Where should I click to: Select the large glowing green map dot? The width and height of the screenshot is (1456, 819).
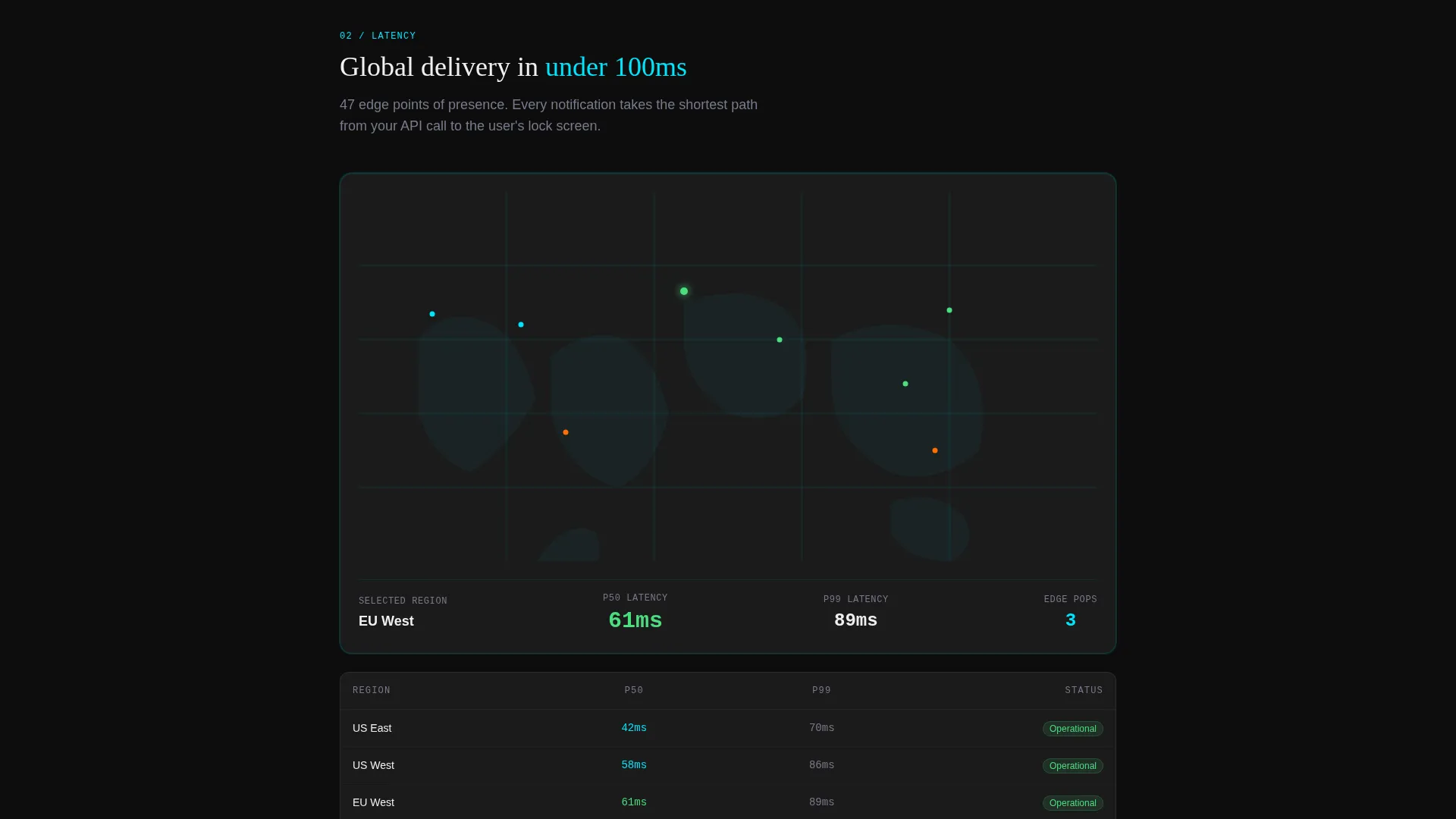[x=684, y=291]
